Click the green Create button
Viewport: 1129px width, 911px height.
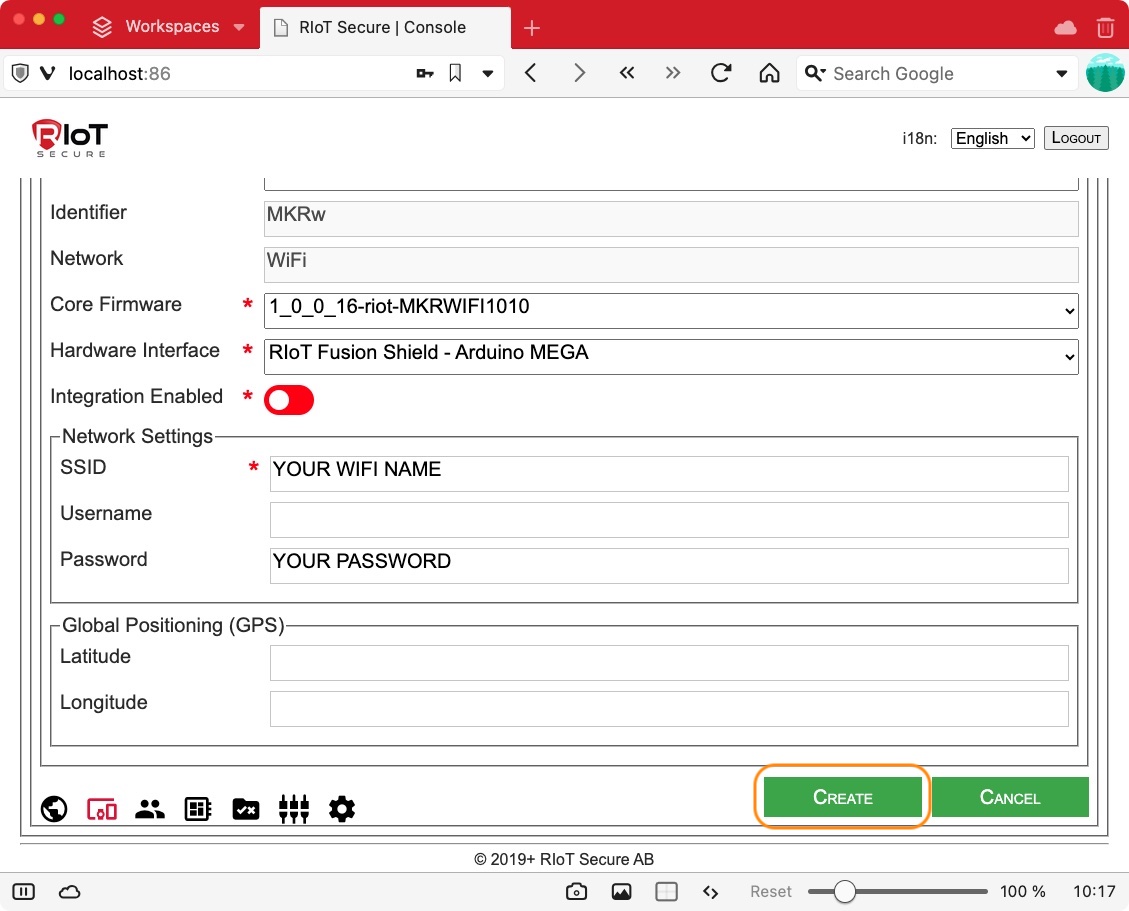pyautogui.click(x=842, y=797)
